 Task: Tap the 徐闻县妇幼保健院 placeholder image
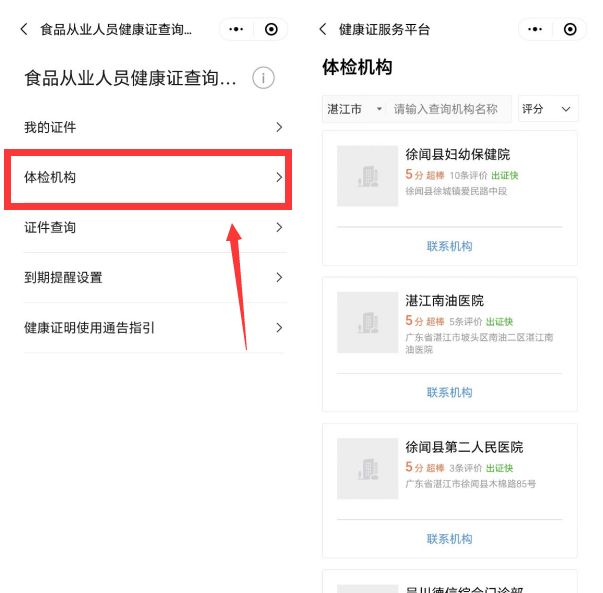(x=367, y=176)
